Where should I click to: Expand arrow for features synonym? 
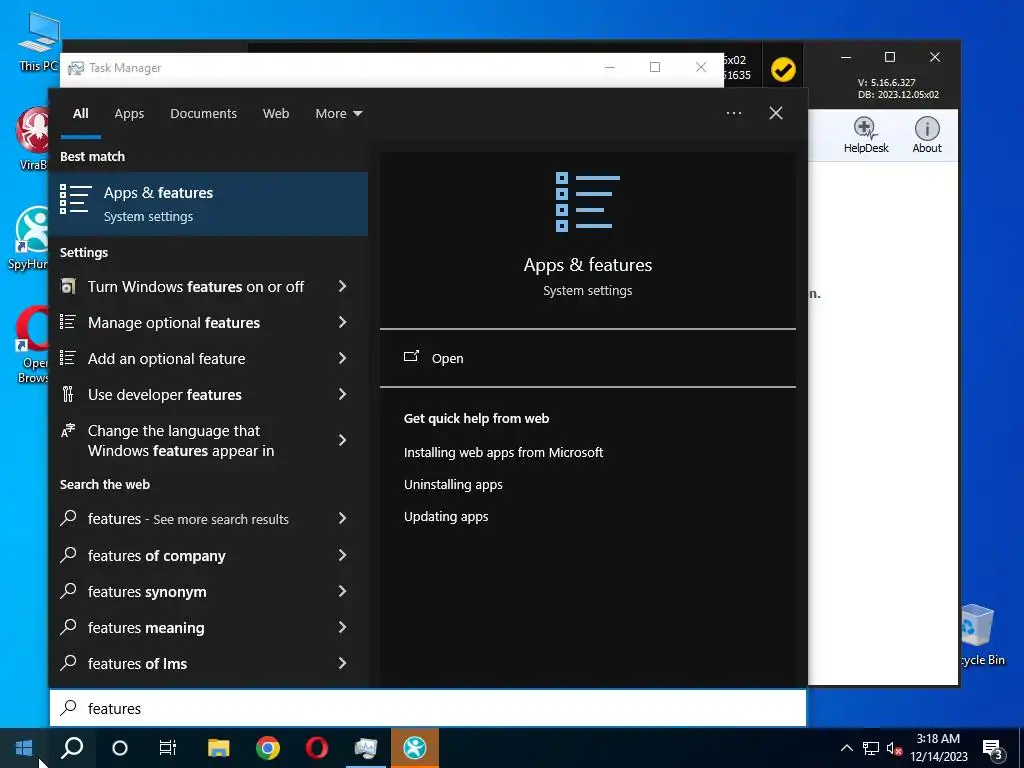pyautogui.click(x=343, y=591)
